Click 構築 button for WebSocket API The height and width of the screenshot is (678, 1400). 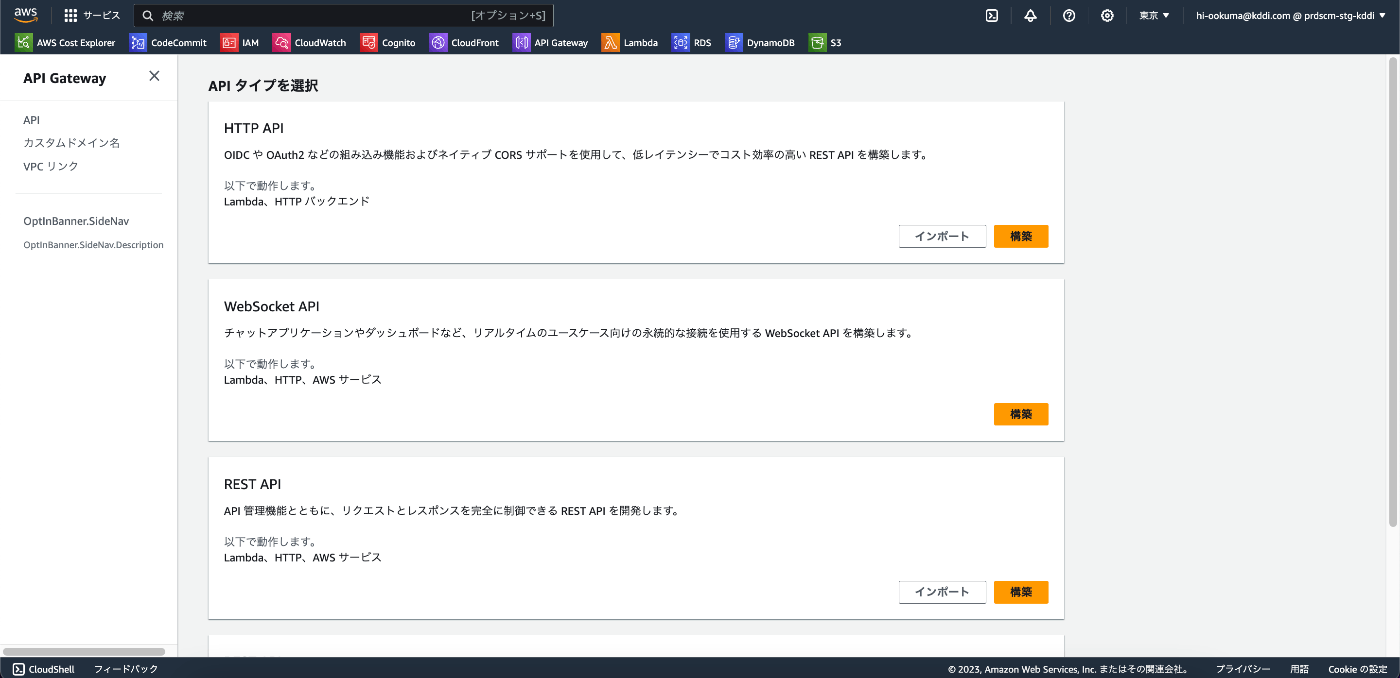(1021, 414)
